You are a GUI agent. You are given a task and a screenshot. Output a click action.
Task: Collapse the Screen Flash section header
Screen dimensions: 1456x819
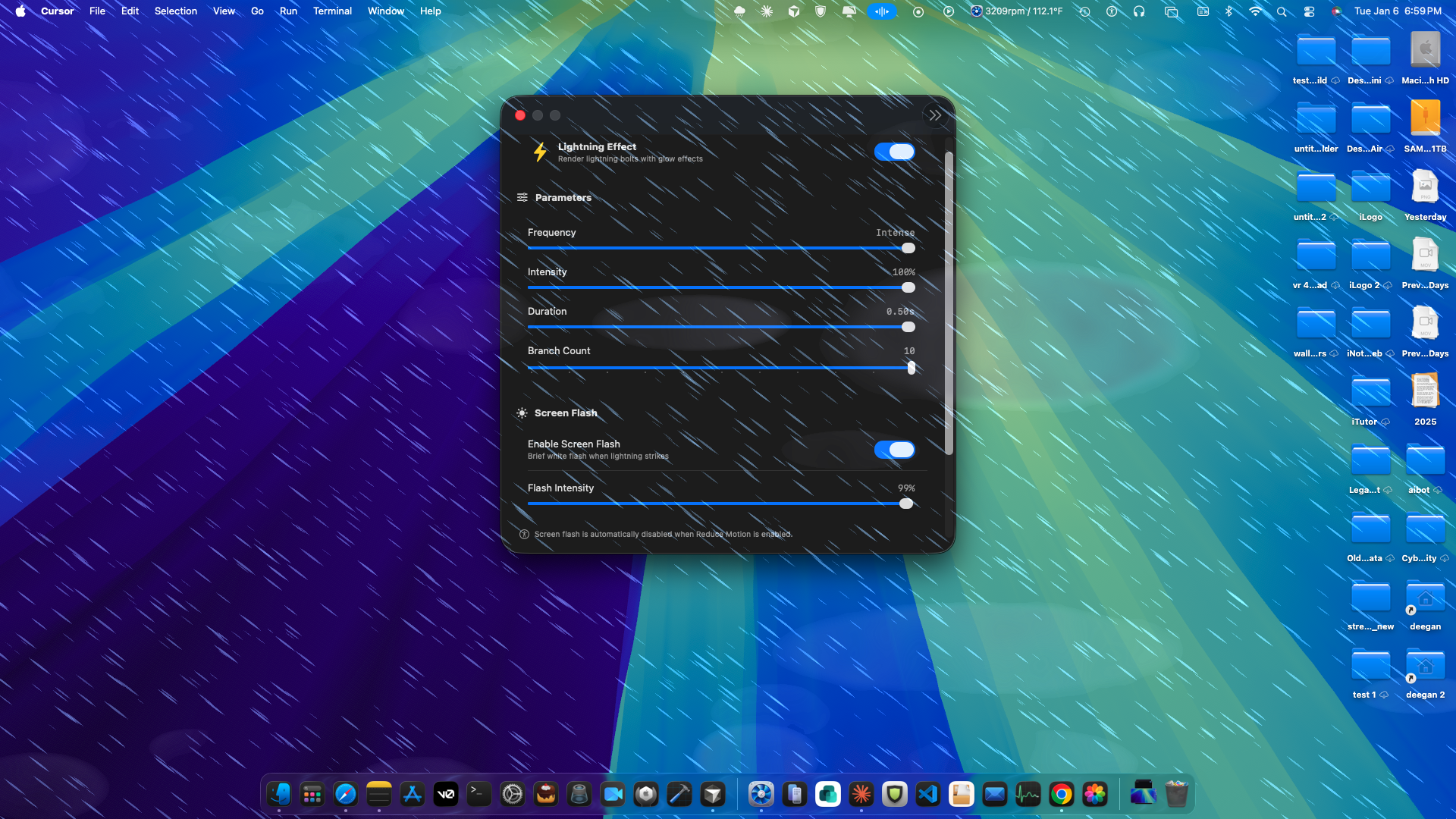[x=566, y=413]
